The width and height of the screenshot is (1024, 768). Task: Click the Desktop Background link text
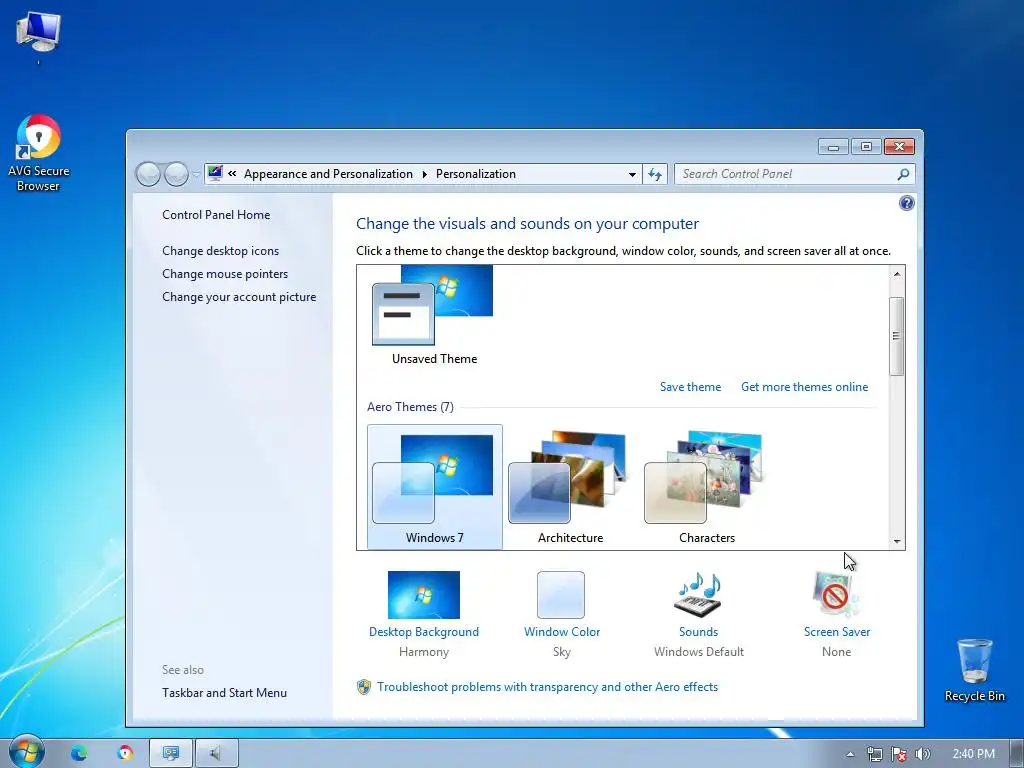424,632
